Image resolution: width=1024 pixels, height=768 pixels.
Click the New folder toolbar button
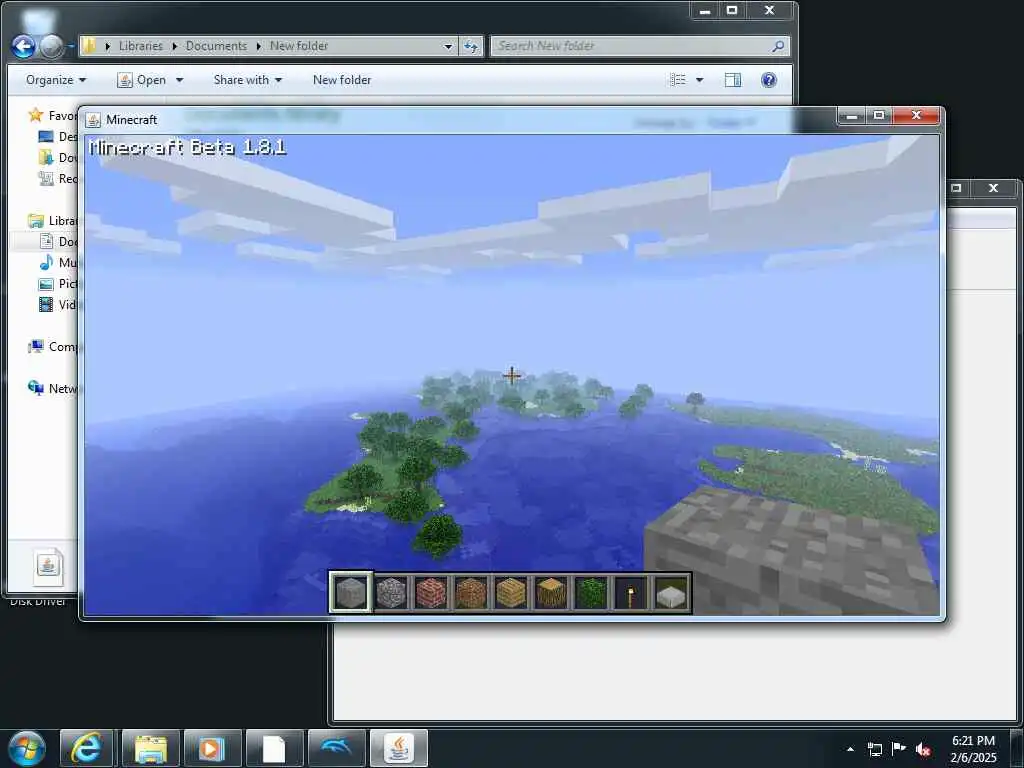point(342,80)
